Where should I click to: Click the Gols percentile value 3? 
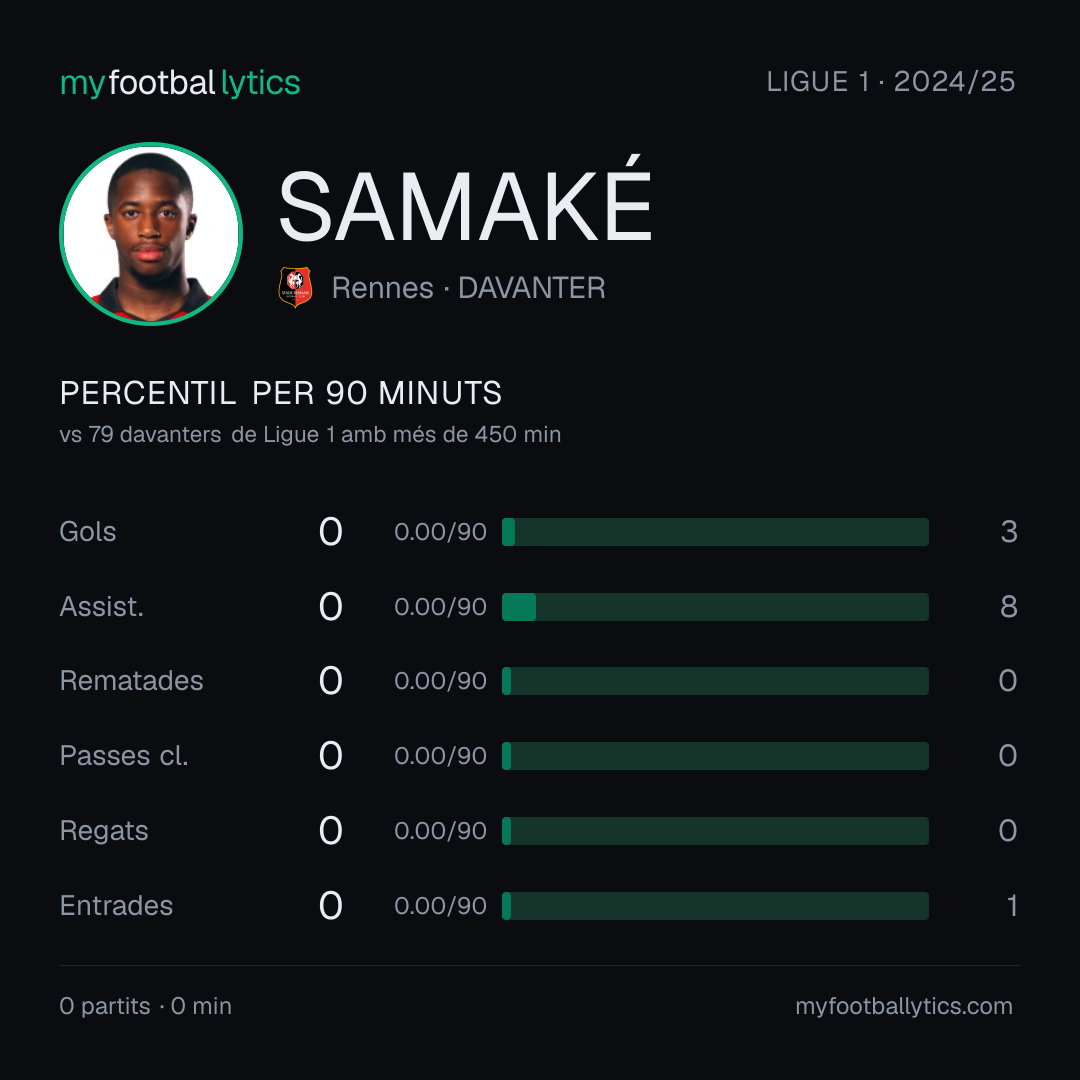click(1009, 532)
